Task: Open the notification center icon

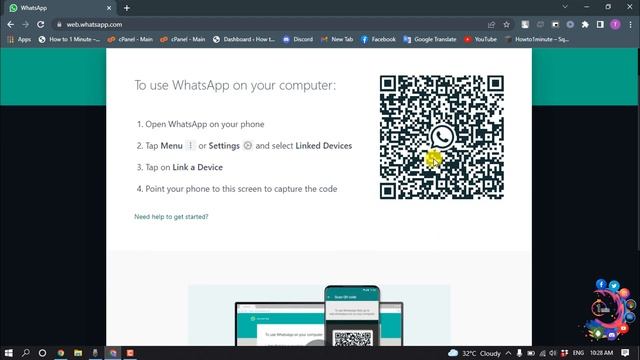Action: (625, 353)
